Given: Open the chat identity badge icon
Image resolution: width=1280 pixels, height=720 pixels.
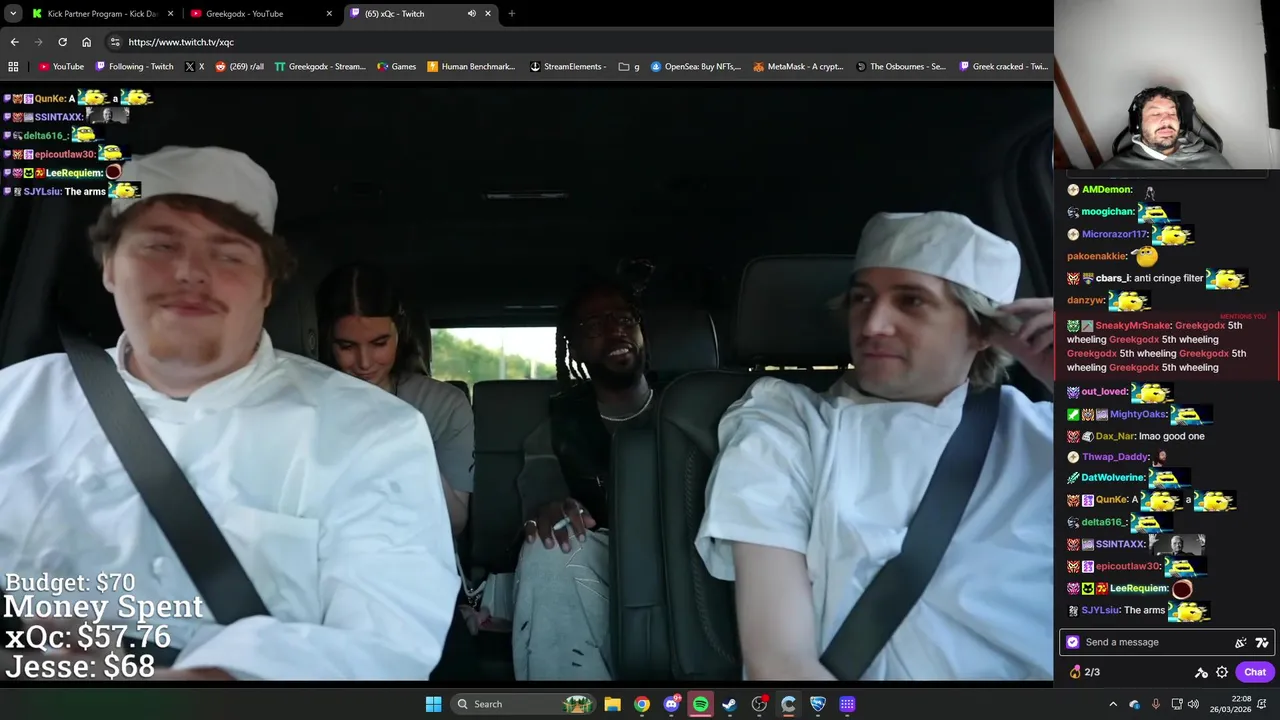Looking at the screenshot, I should (x=1073, y=642).
